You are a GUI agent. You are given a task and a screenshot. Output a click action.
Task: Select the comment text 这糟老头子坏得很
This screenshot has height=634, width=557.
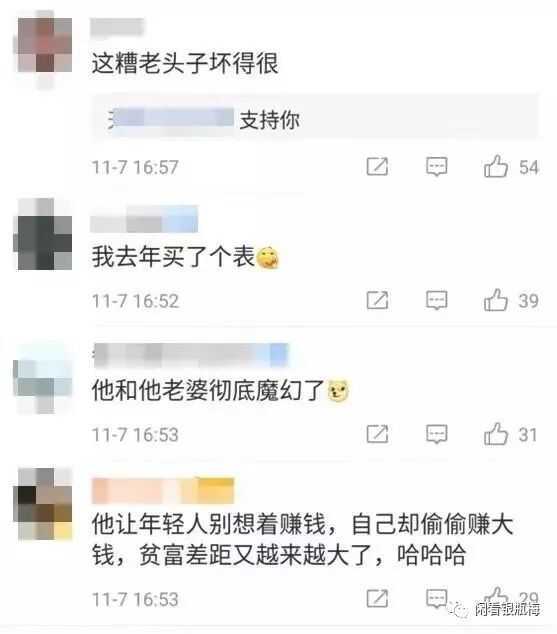click(x=185, y=63)
